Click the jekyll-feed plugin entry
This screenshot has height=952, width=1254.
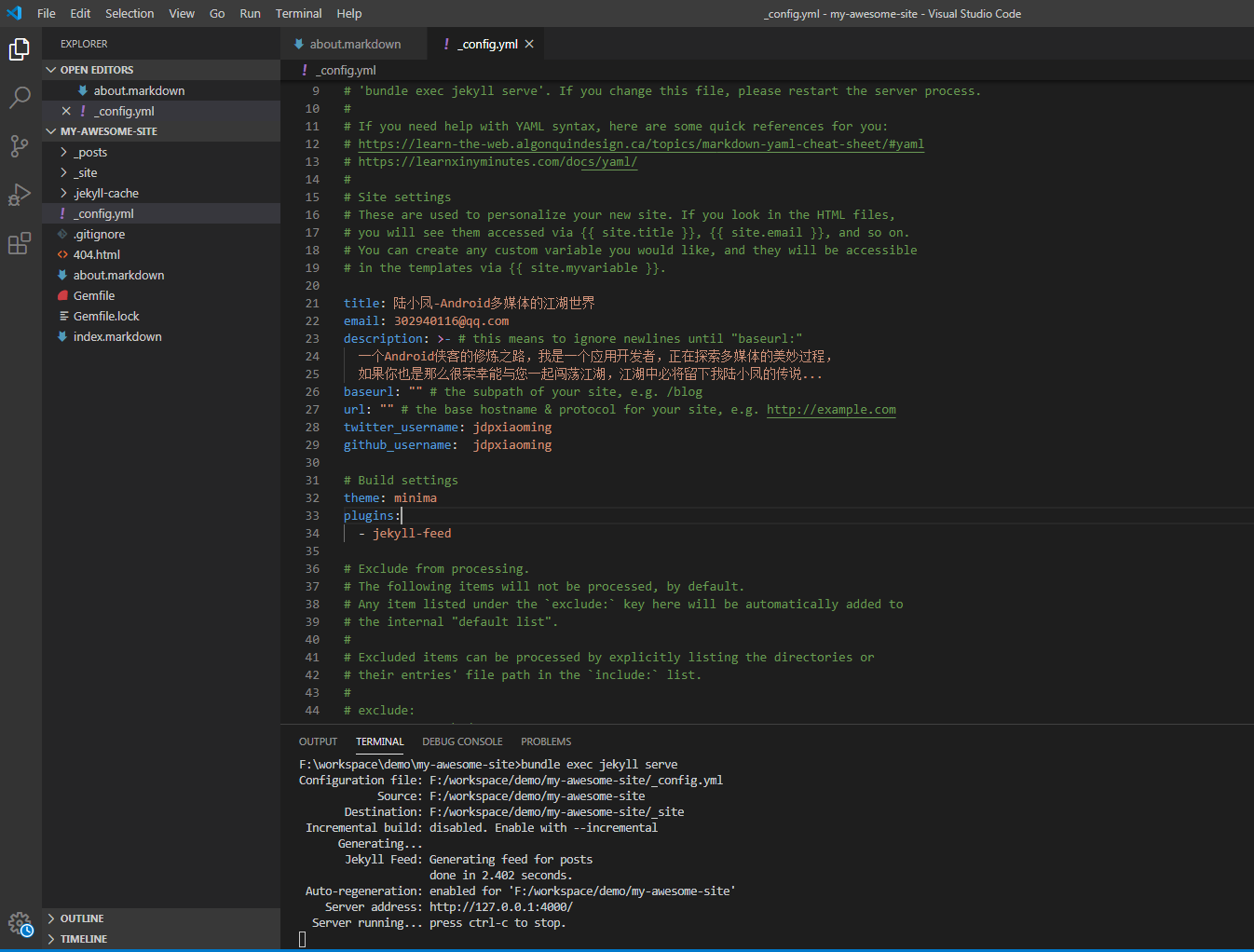(x=412, y=533)
